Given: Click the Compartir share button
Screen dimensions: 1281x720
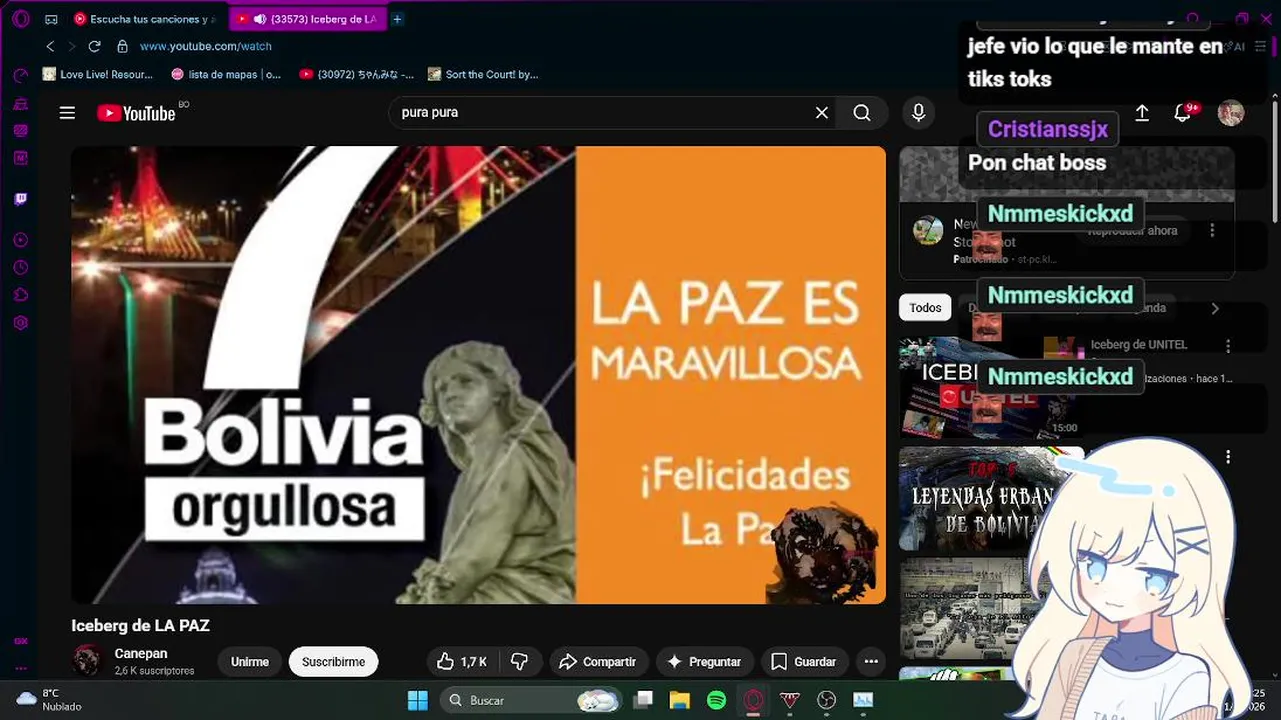Looking at the screenshot, I should coord(597,662).
